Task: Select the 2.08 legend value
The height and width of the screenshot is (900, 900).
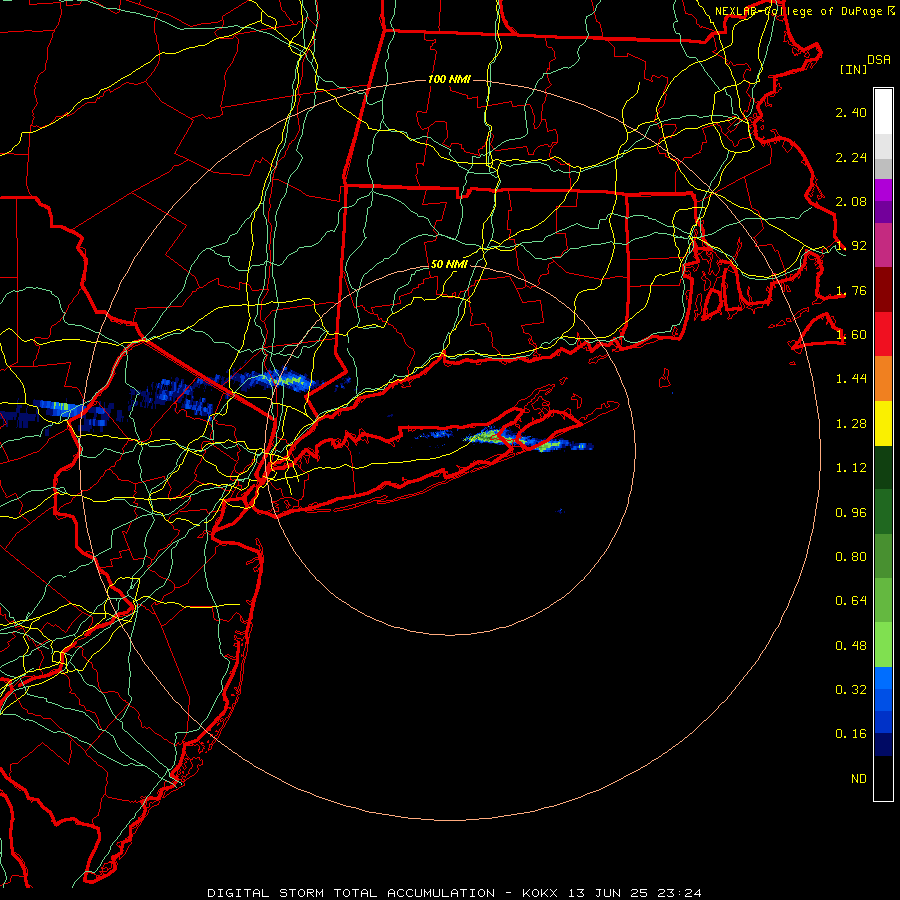Action: [851, 201]
